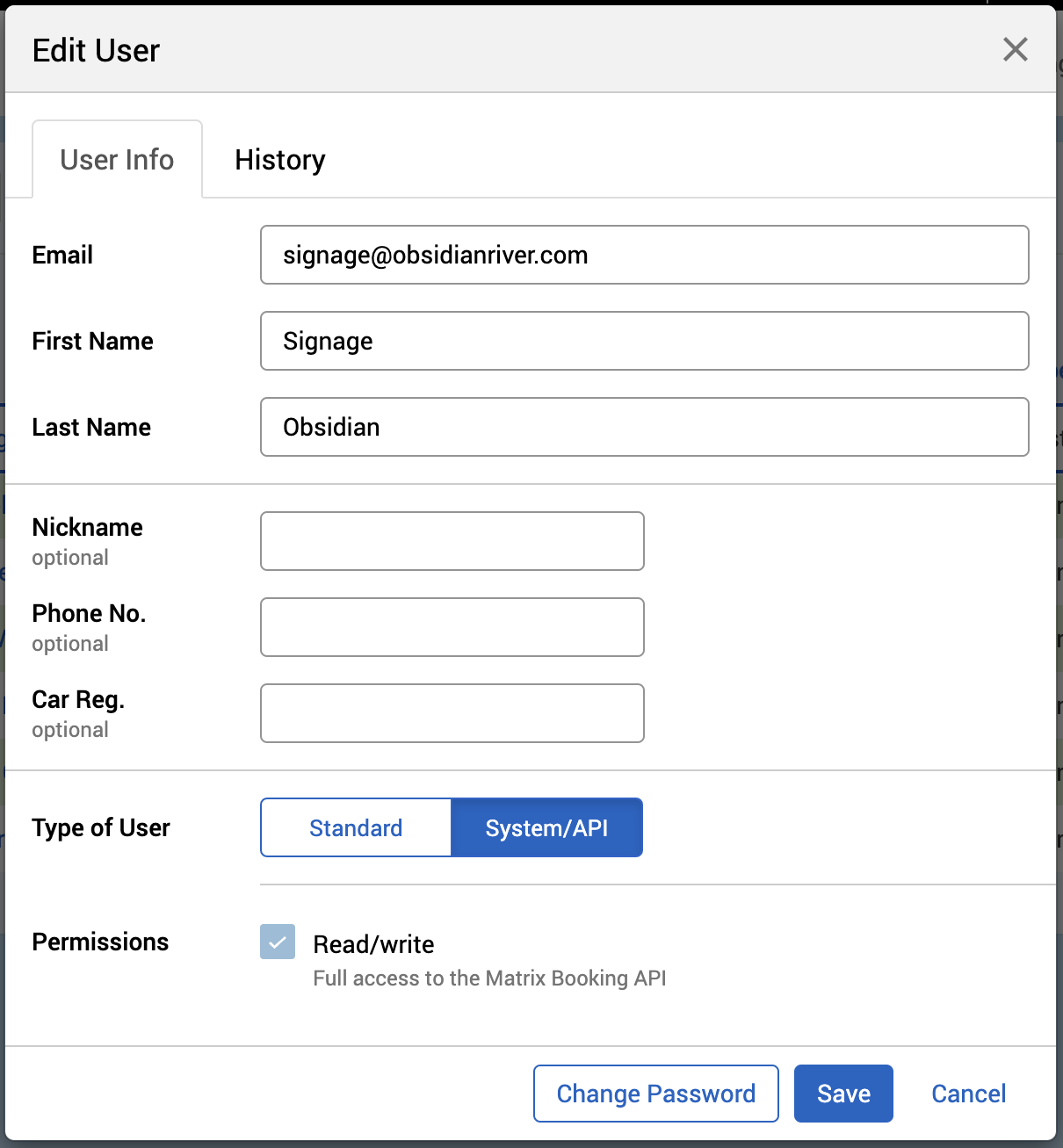Cancel editing the user
Screen dimensions: 1063x1148
968,1094
